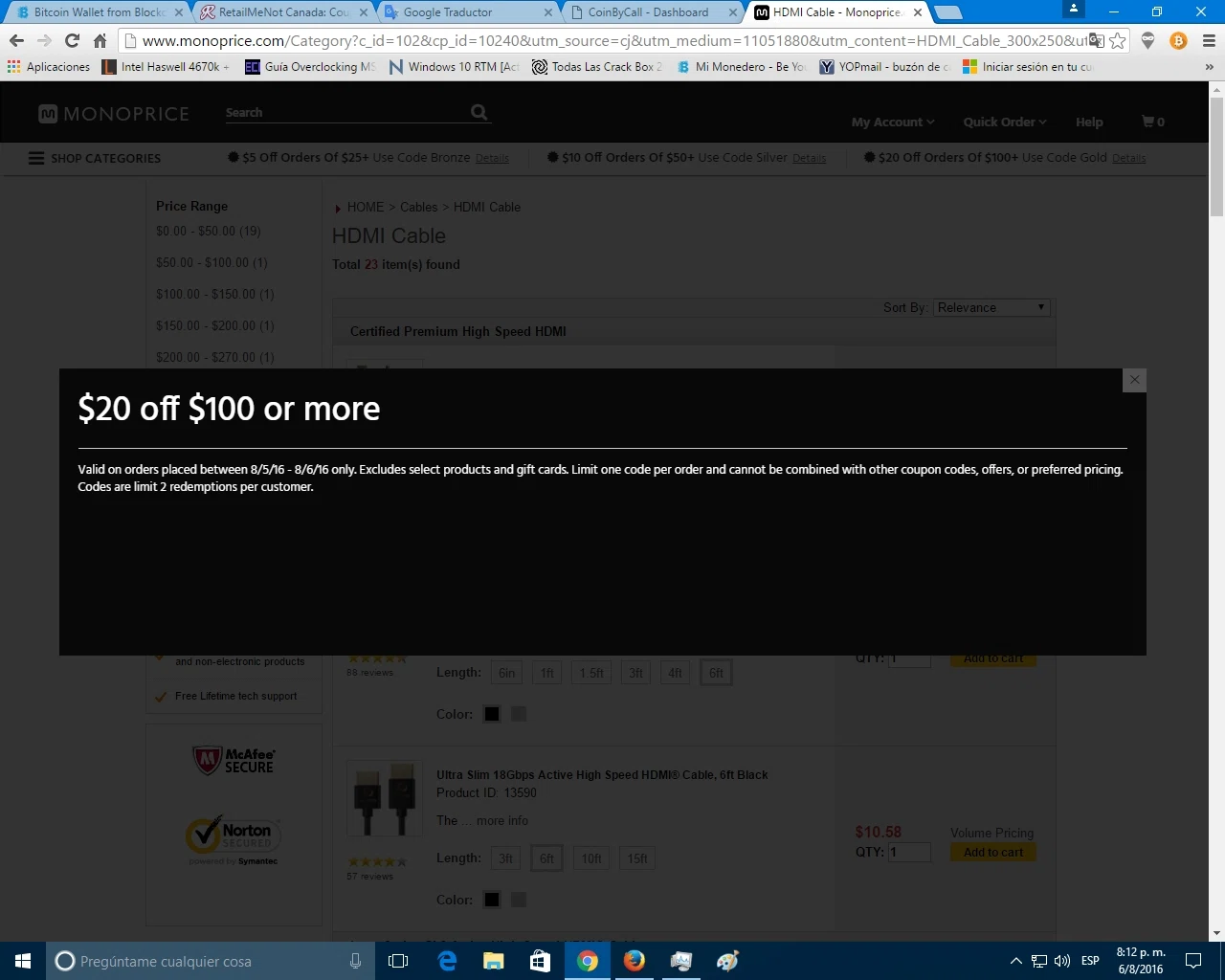Launch Microsoft Edge from the taskbar
Screen dimensions: 1225x980
(x=447, y=961)
